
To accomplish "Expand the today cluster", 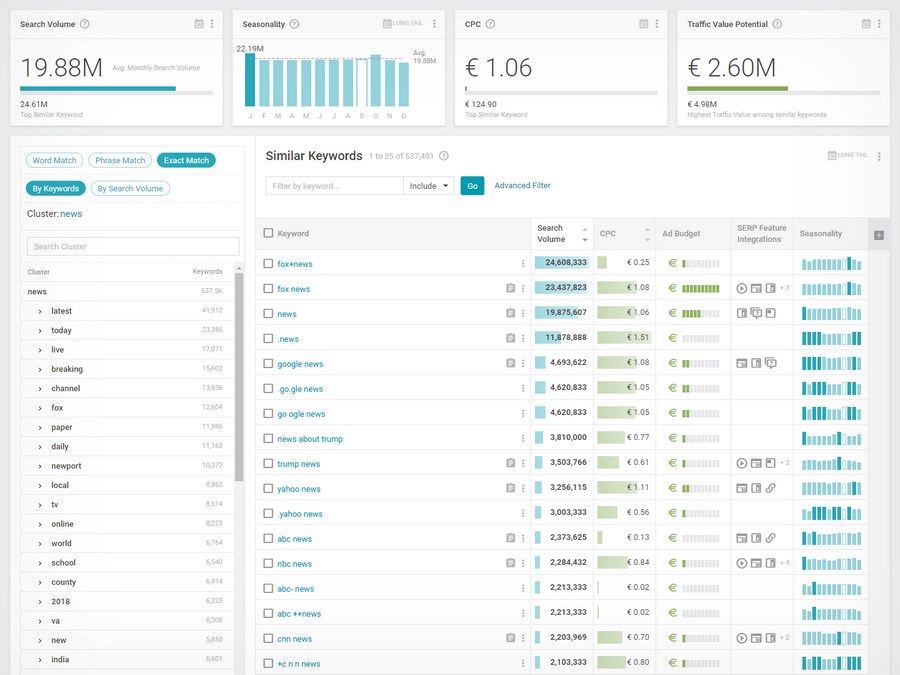I will [40, 331].
